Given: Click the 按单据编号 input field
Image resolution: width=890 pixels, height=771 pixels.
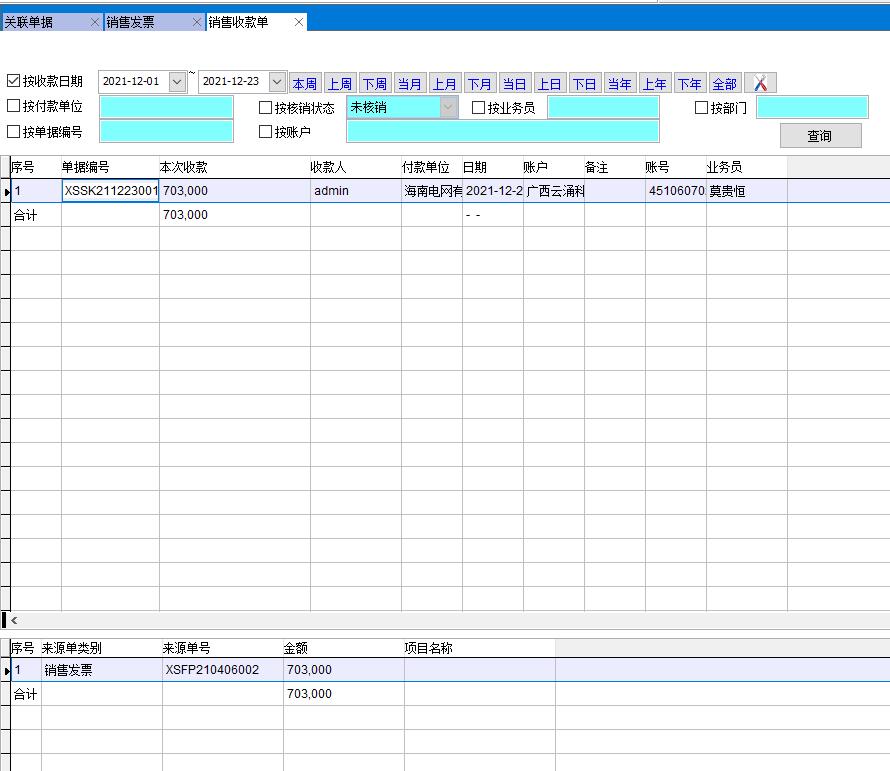Looking at the screenshot, I should [166, 131].
